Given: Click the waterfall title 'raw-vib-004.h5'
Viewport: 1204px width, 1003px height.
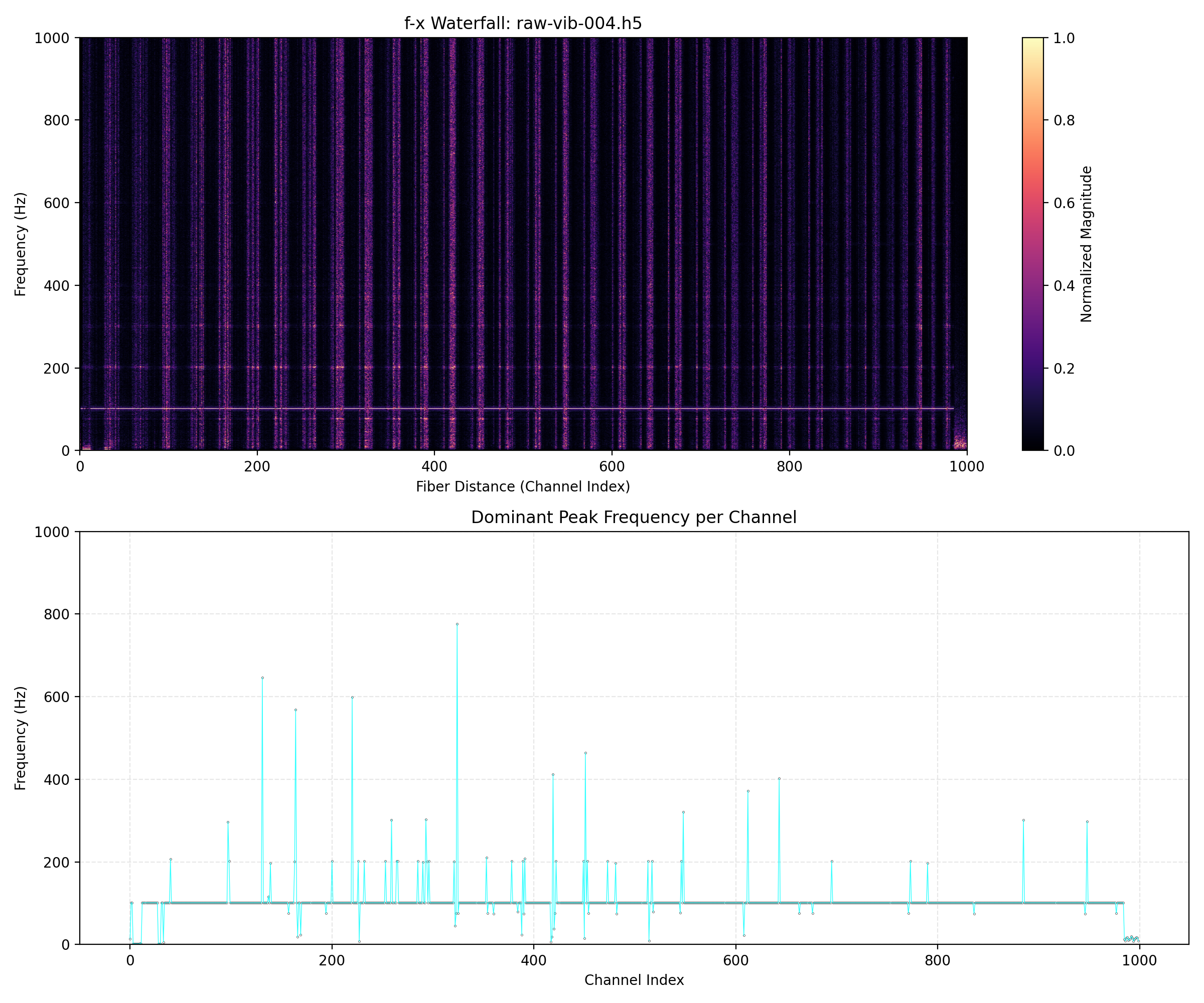Looking at the screenshot, I should pyautogui.click(x=578, y=24).
